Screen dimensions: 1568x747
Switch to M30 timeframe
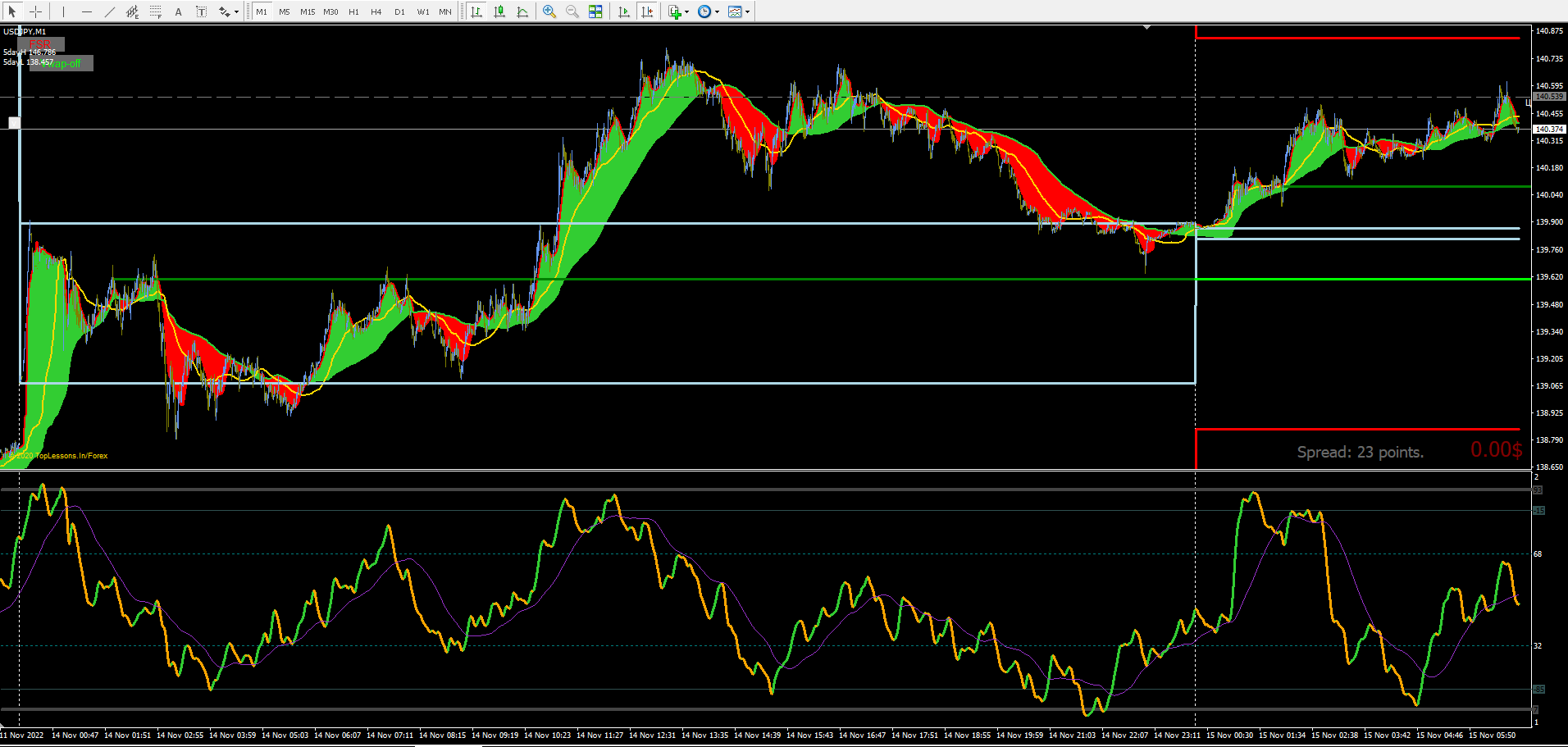click(330, 11)
